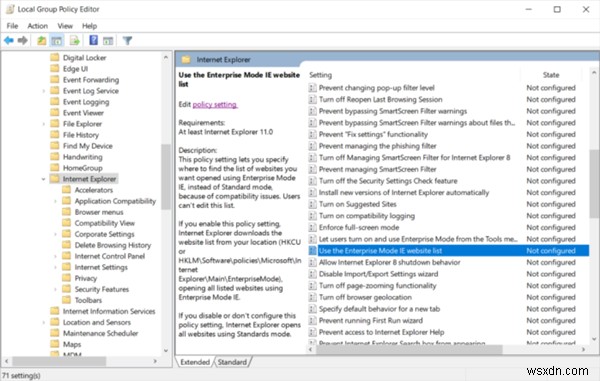Screen dimensions: 600x381
Task: Toggle the console tree pane icon
Action: [57, 40]
